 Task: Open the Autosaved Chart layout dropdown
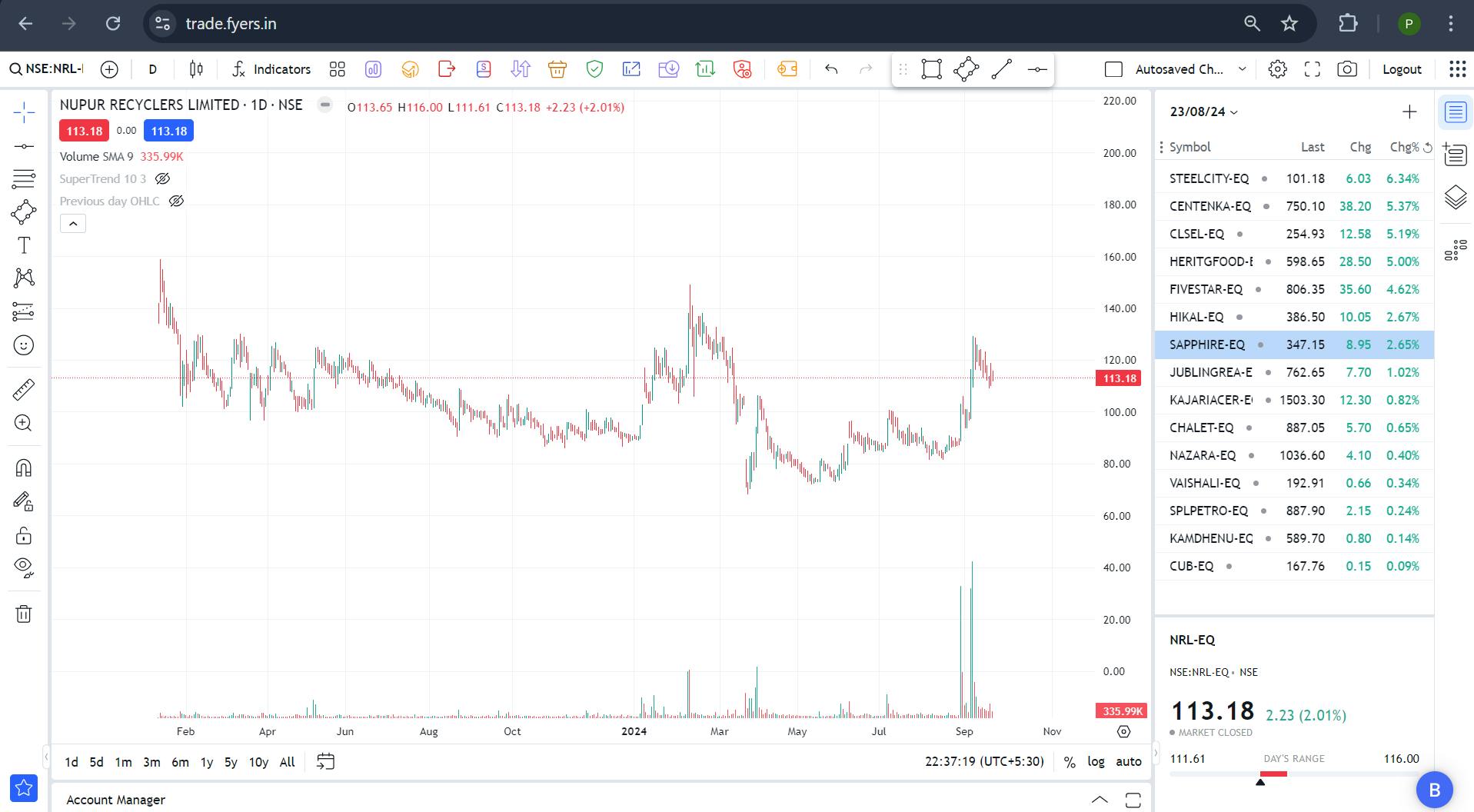(x=1190, y=69)
